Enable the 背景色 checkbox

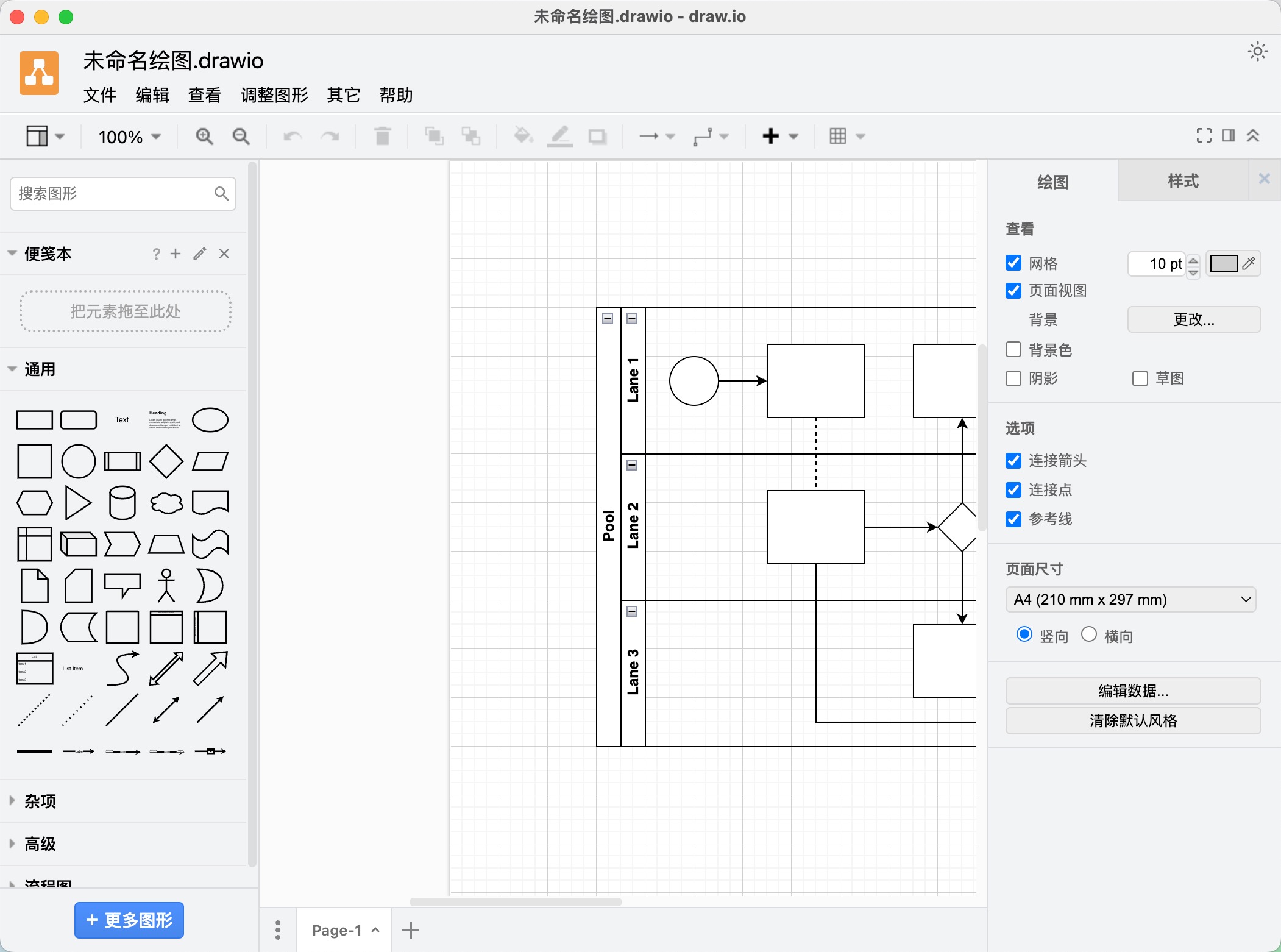click(x=1013, y=349)
